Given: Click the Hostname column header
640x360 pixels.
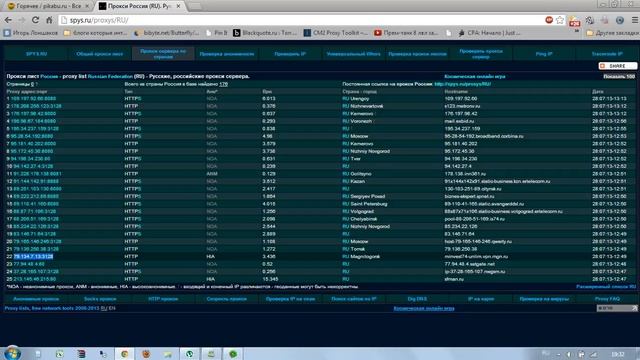Looking at the screenshot, I should pyautogui.click(x=456, y=92).
